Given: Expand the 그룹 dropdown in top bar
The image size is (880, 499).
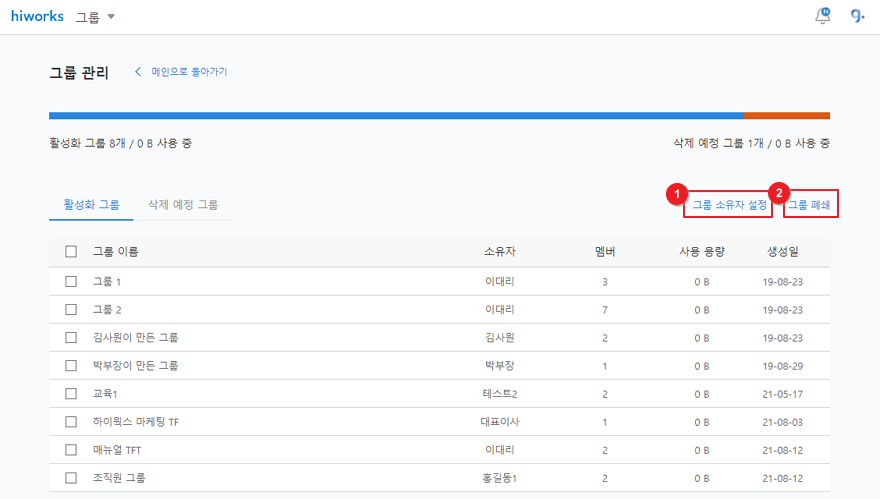Looking at the screenshot, I should pos(96,17).
